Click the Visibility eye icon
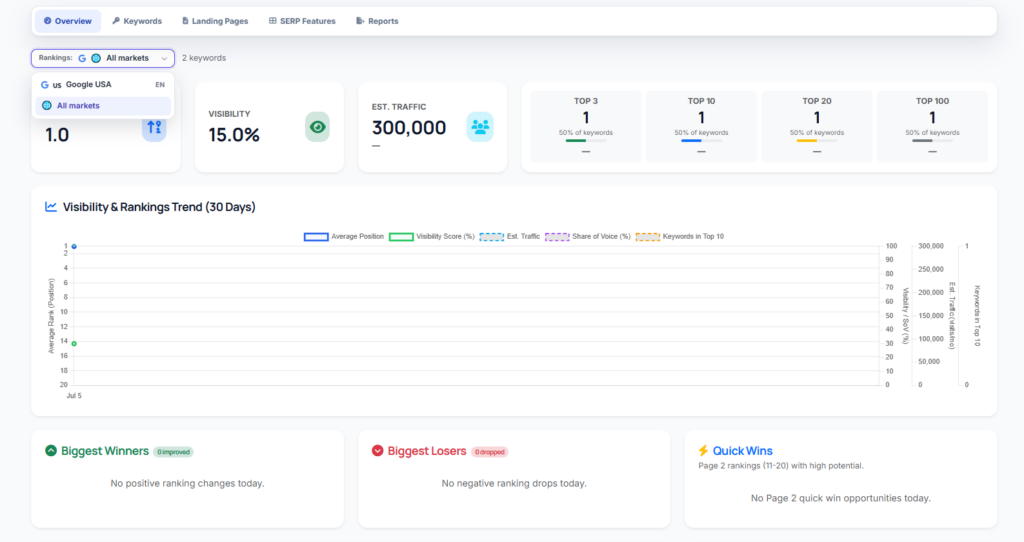The image size is (1024, 542). [317, 127]
